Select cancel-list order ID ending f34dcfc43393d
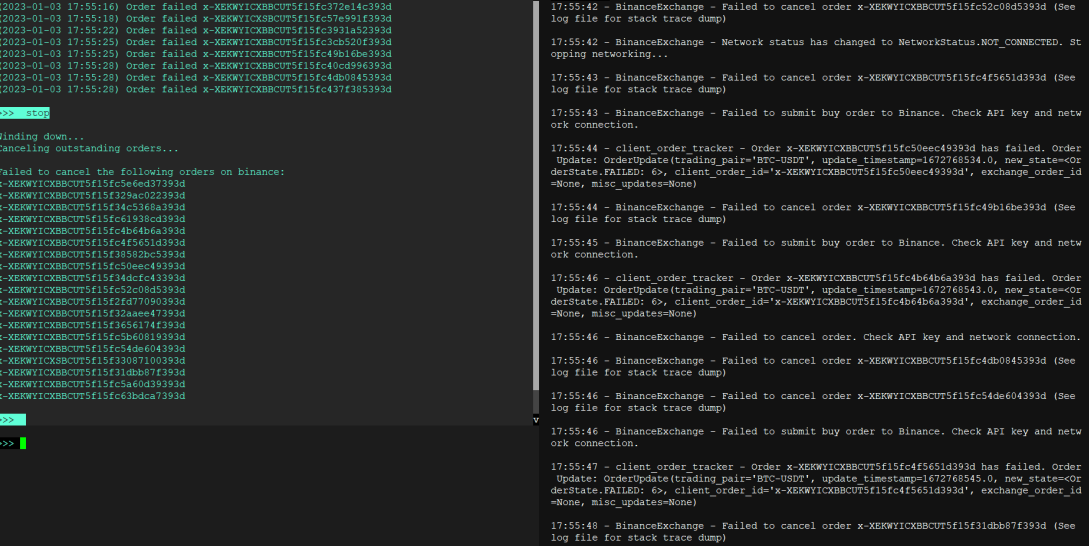The image size is (1089, 546). click(92, 279)
